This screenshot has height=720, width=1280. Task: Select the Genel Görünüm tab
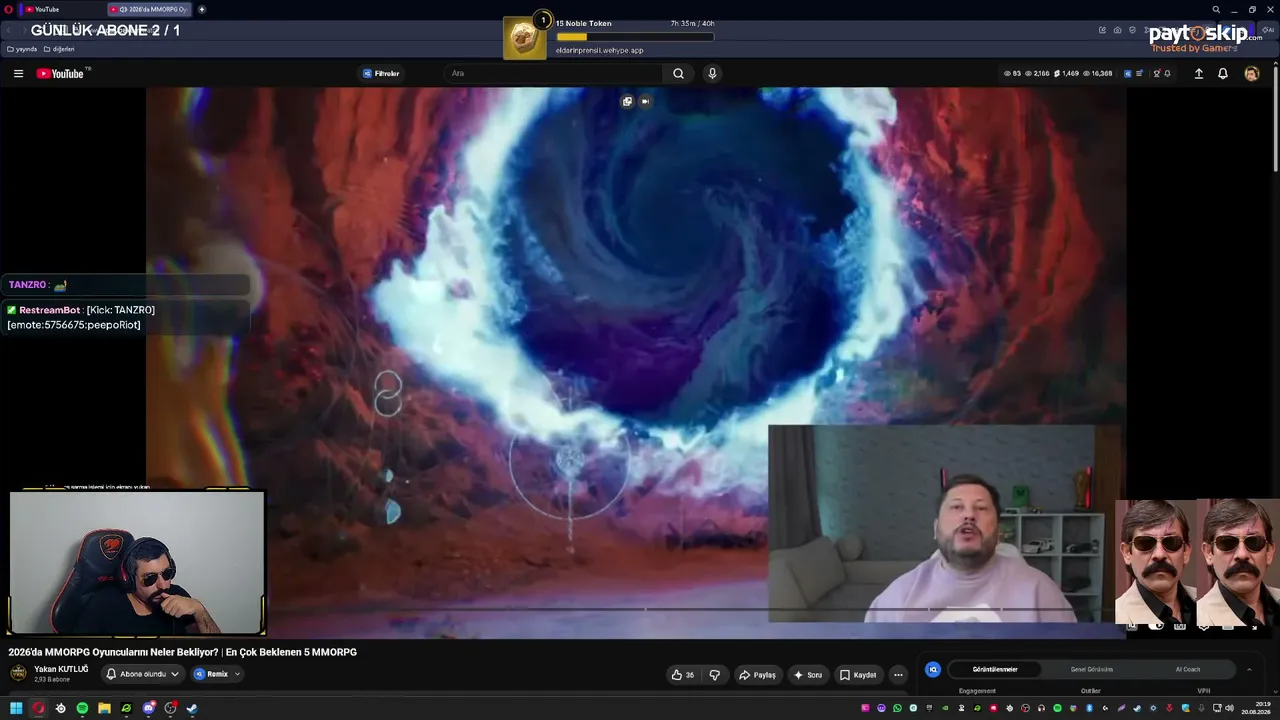coord(1092,669)
